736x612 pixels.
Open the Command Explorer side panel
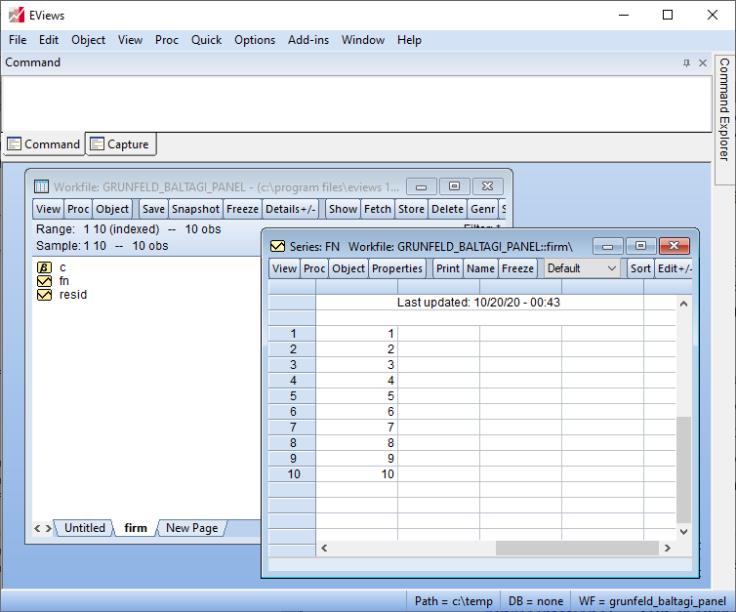(724, 110)
